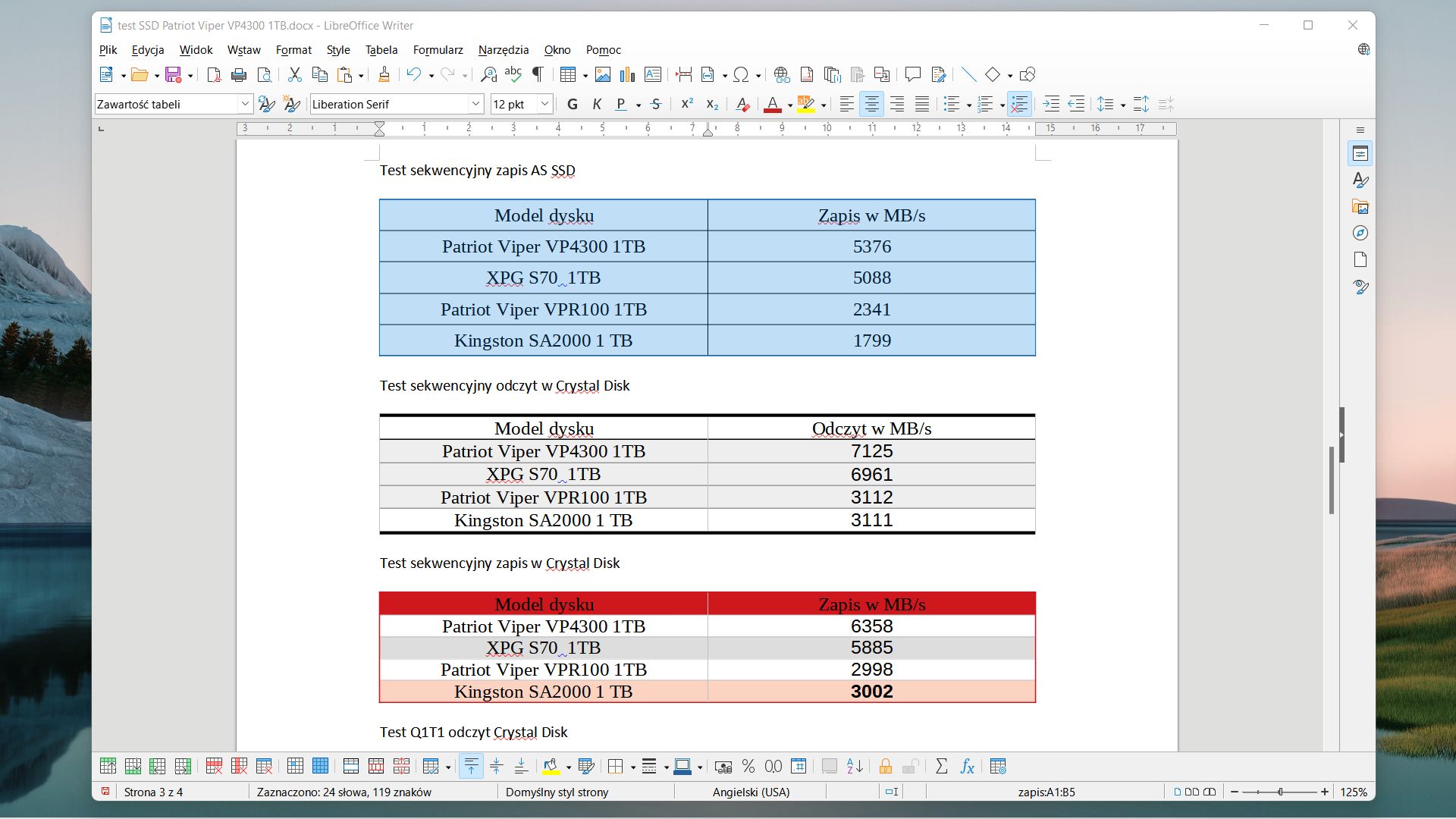Viewport: 1456px width, 819px height.
Task: Enable strikethrough formatting
Action: (656, 104)
